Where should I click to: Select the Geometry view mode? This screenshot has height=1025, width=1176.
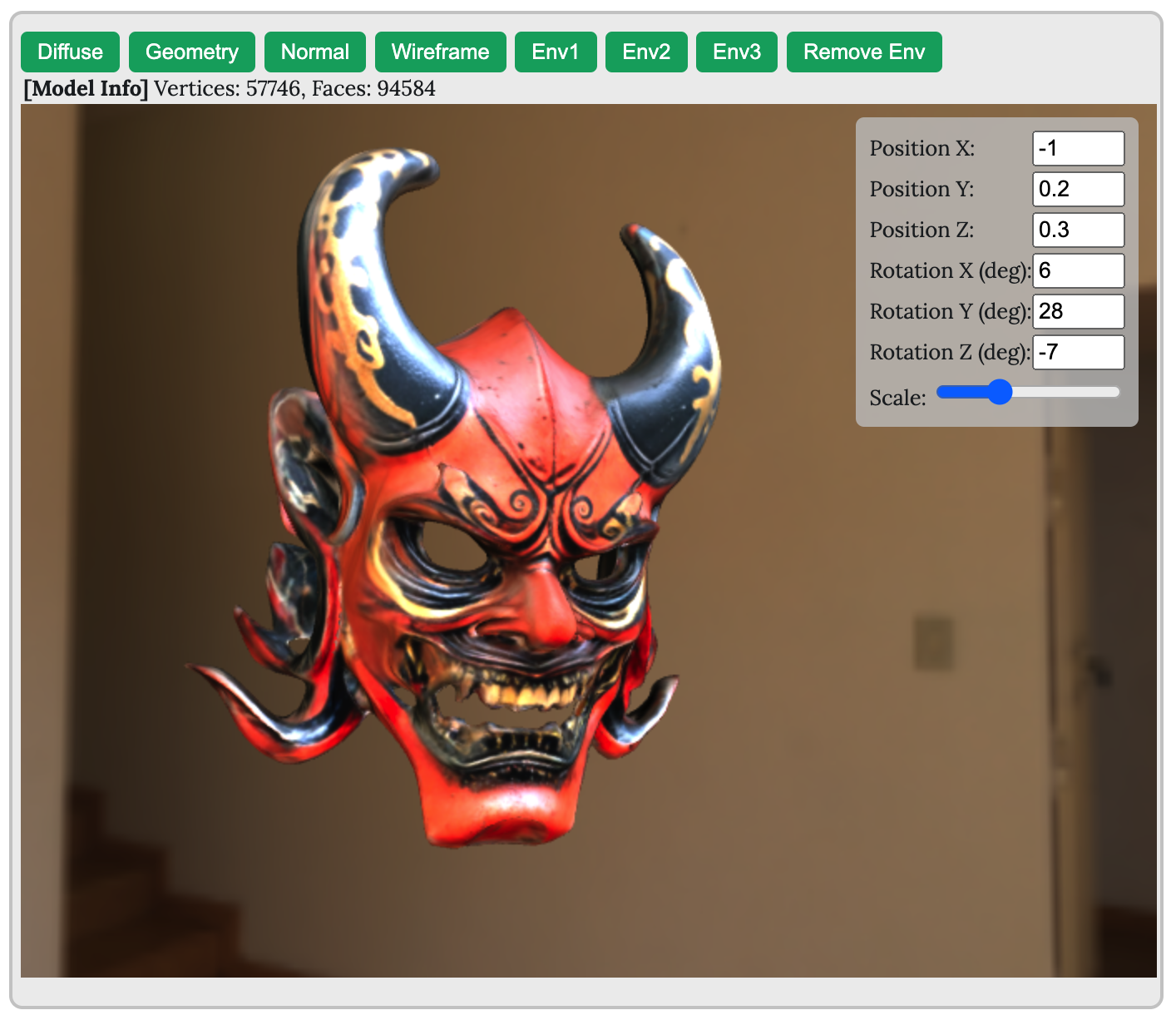pyautogui.click(x=191, y=52)
